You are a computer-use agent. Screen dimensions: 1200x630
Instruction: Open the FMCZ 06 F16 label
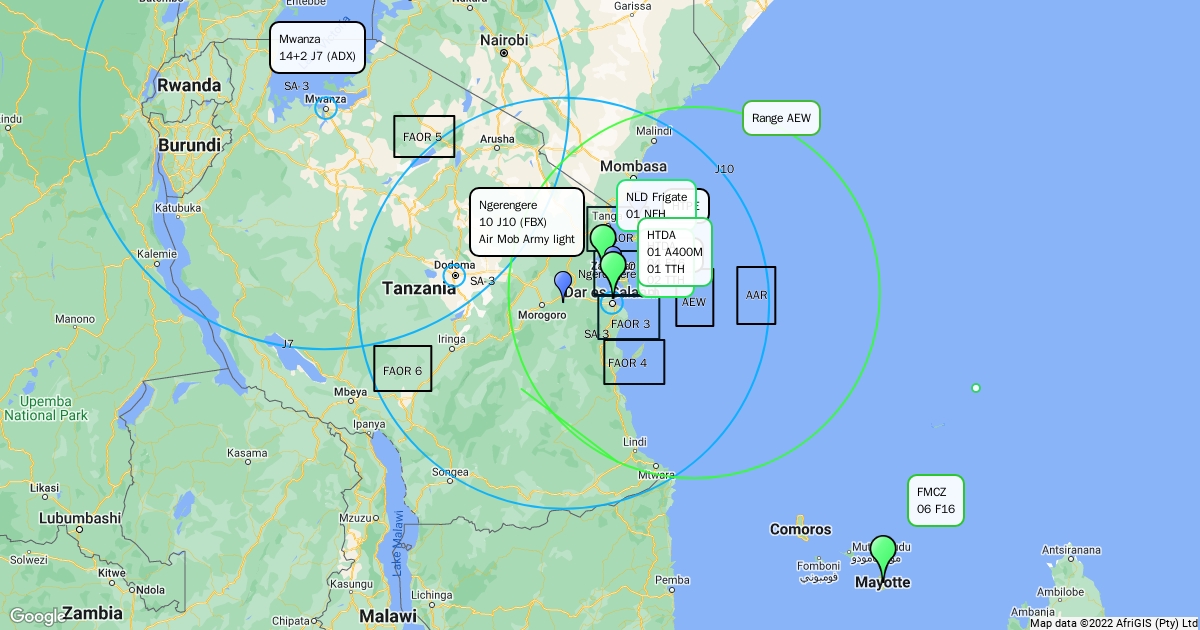tap(936, 500)
